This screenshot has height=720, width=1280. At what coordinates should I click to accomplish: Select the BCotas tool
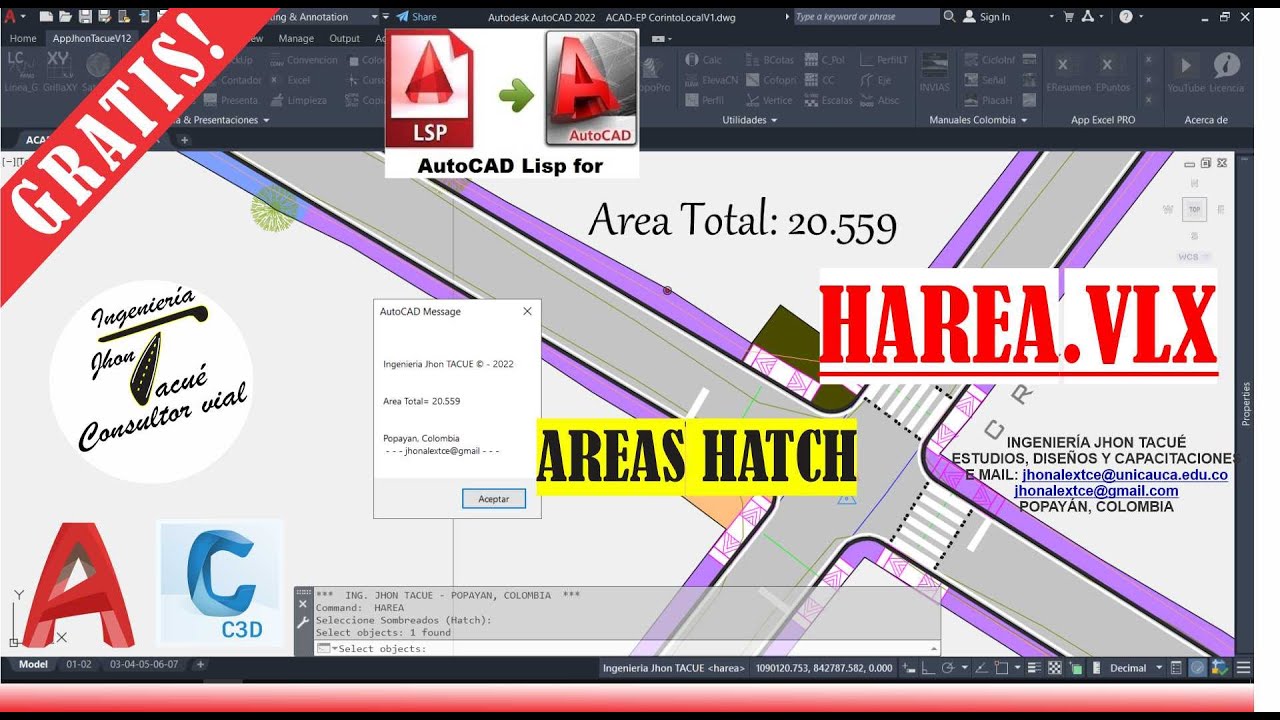pyautogui.click(x=770, y=60)
